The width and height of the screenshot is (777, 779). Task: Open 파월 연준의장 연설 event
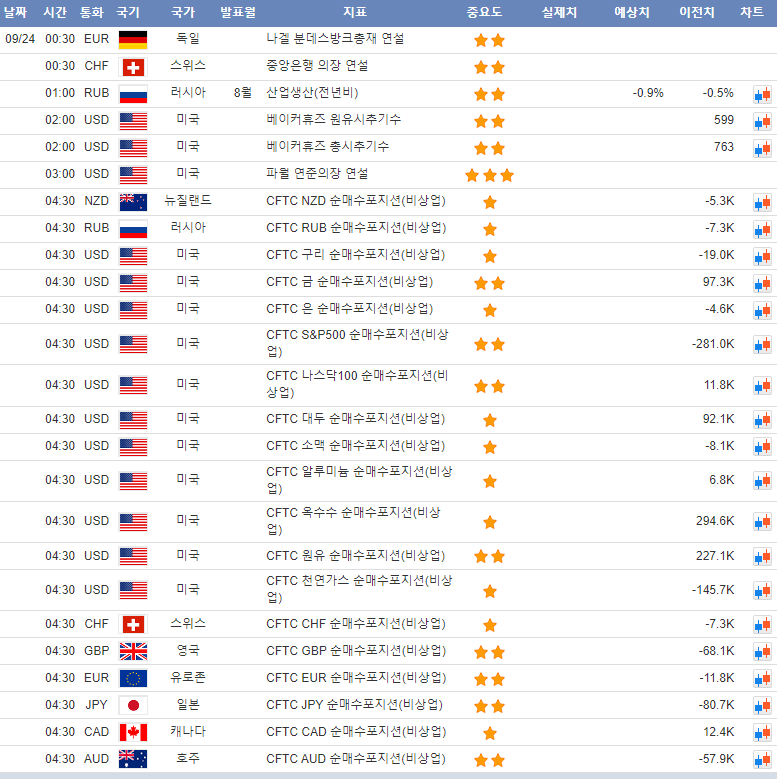[x=317, y=174]
